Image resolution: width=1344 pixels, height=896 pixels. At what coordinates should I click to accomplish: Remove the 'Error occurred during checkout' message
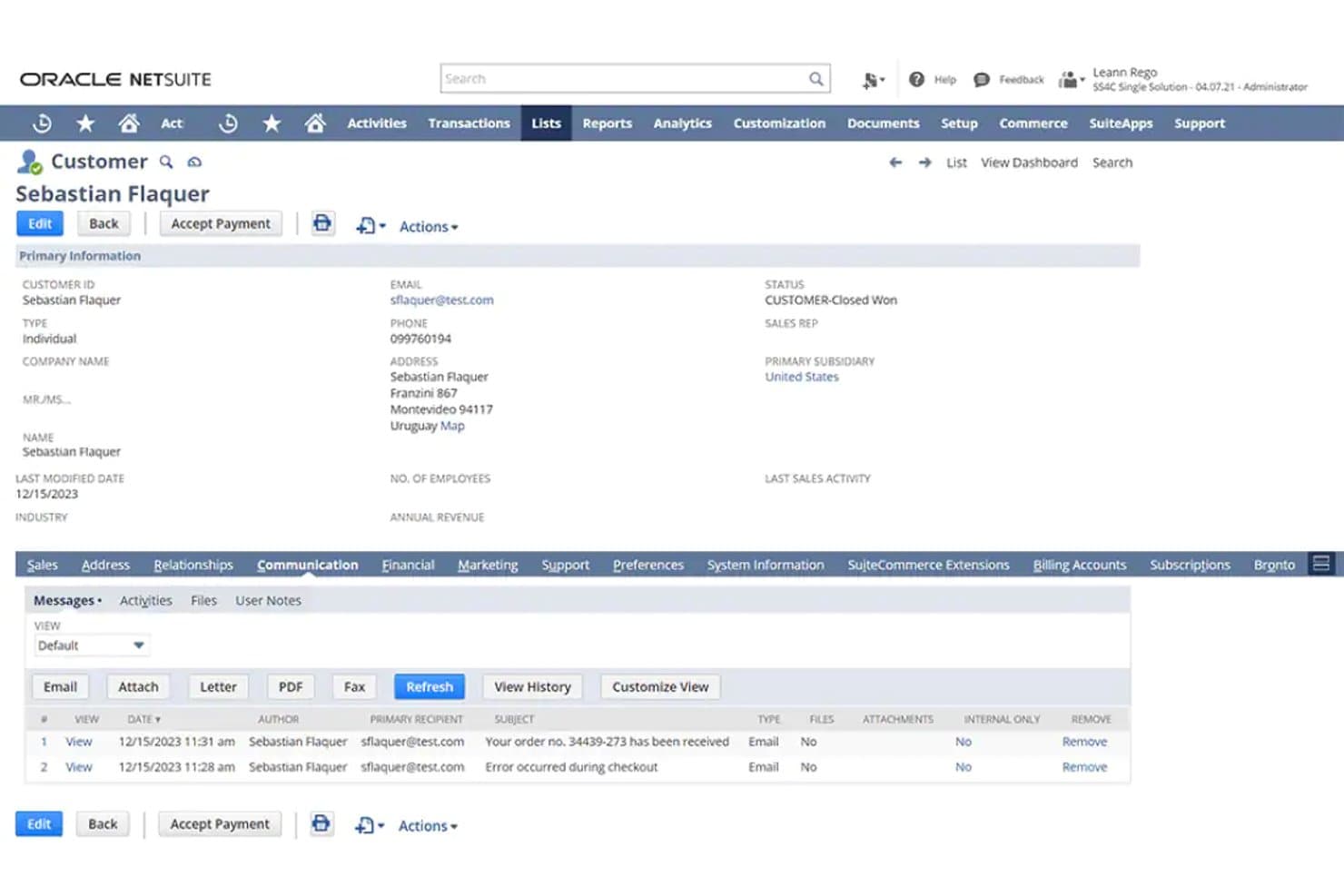1084,767
